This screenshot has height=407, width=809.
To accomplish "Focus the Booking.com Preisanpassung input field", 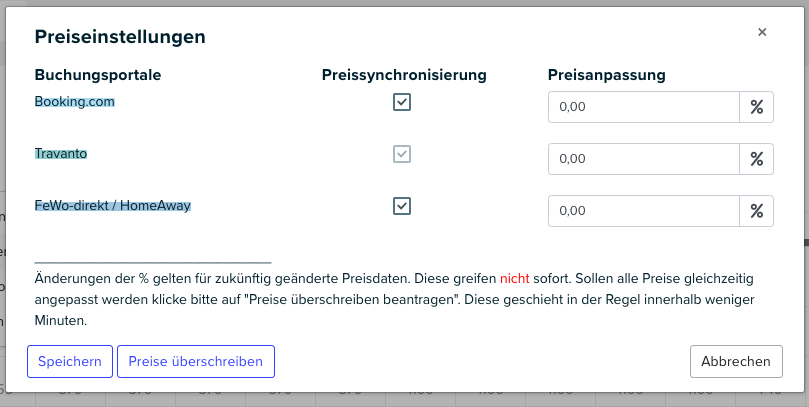I will coord(644,107).
